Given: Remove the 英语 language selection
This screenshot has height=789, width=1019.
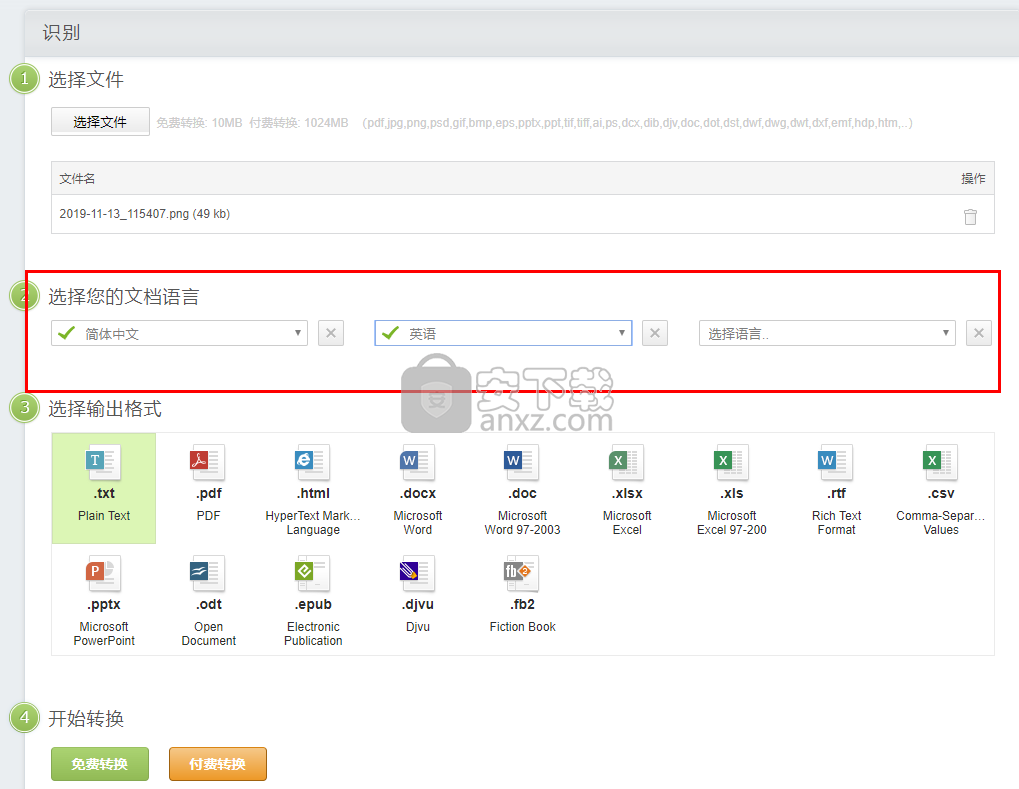Looking at the screenshot, I should [x=655, y=333].
